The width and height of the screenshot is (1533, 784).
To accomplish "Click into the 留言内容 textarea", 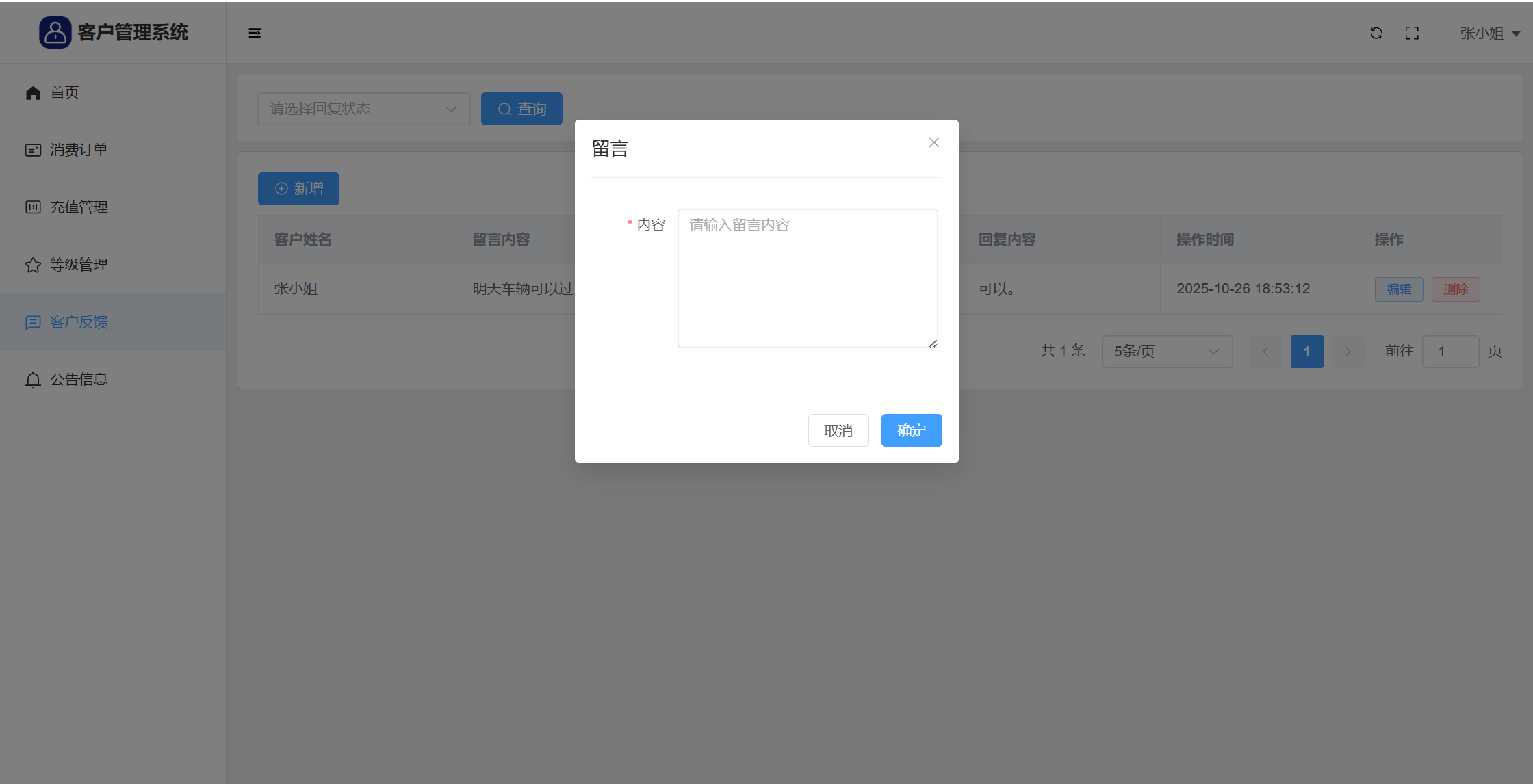I will 807,278.
